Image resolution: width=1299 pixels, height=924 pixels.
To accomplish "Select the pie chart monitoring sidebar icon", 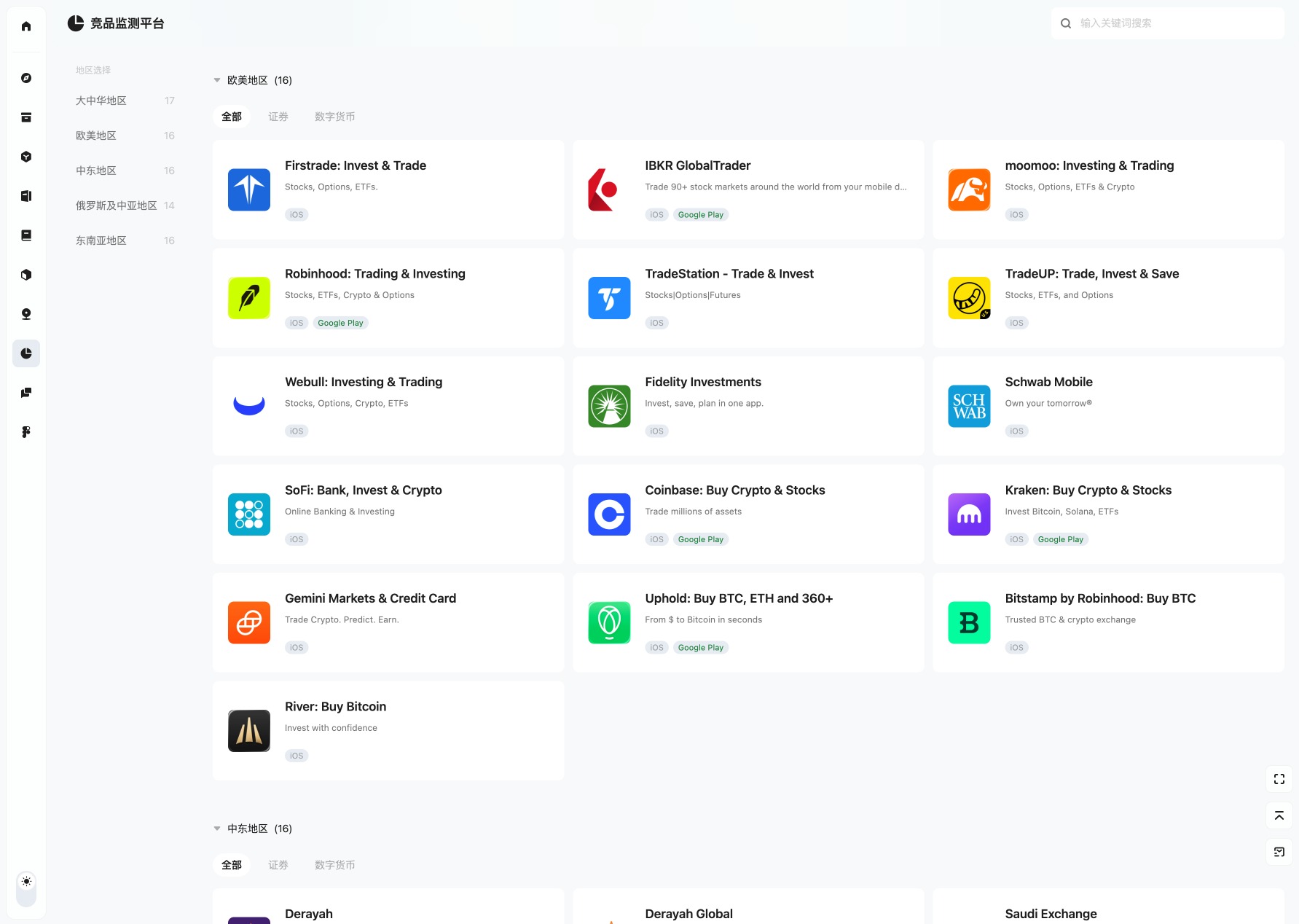I will point(26,353).
